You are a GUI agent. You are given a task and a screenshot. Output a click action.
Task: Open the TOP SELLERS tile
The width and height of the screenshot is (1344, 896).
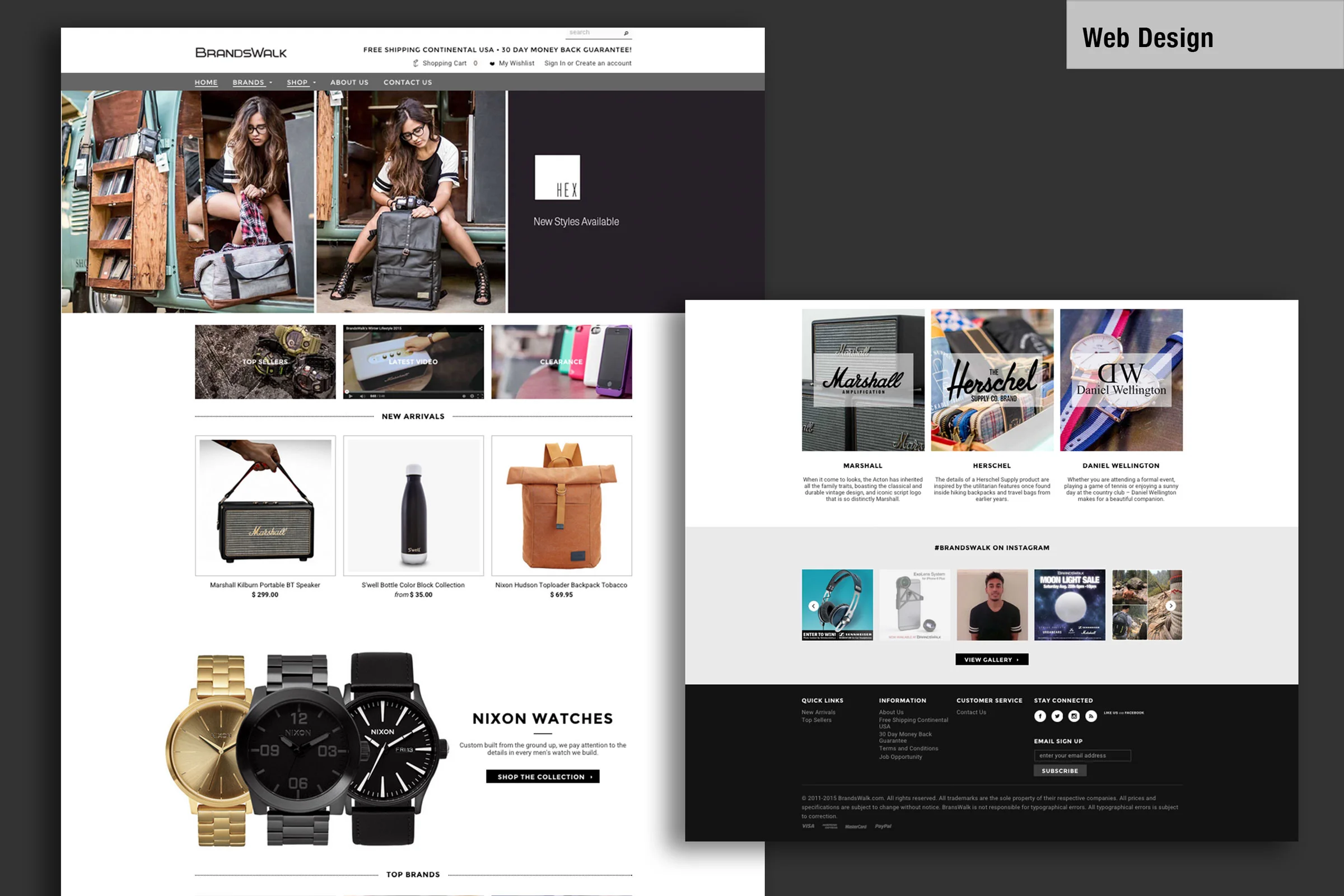coord(265,362)
